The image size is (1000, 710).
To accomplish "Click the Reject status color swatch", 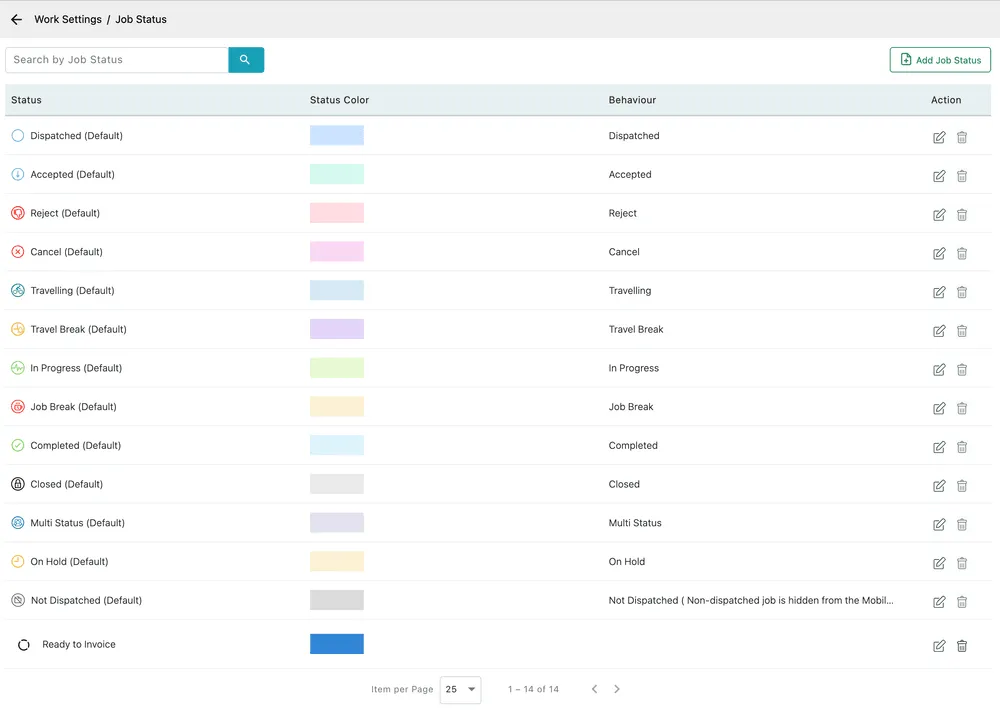I will pyautogui.click(x=337, y=213).
